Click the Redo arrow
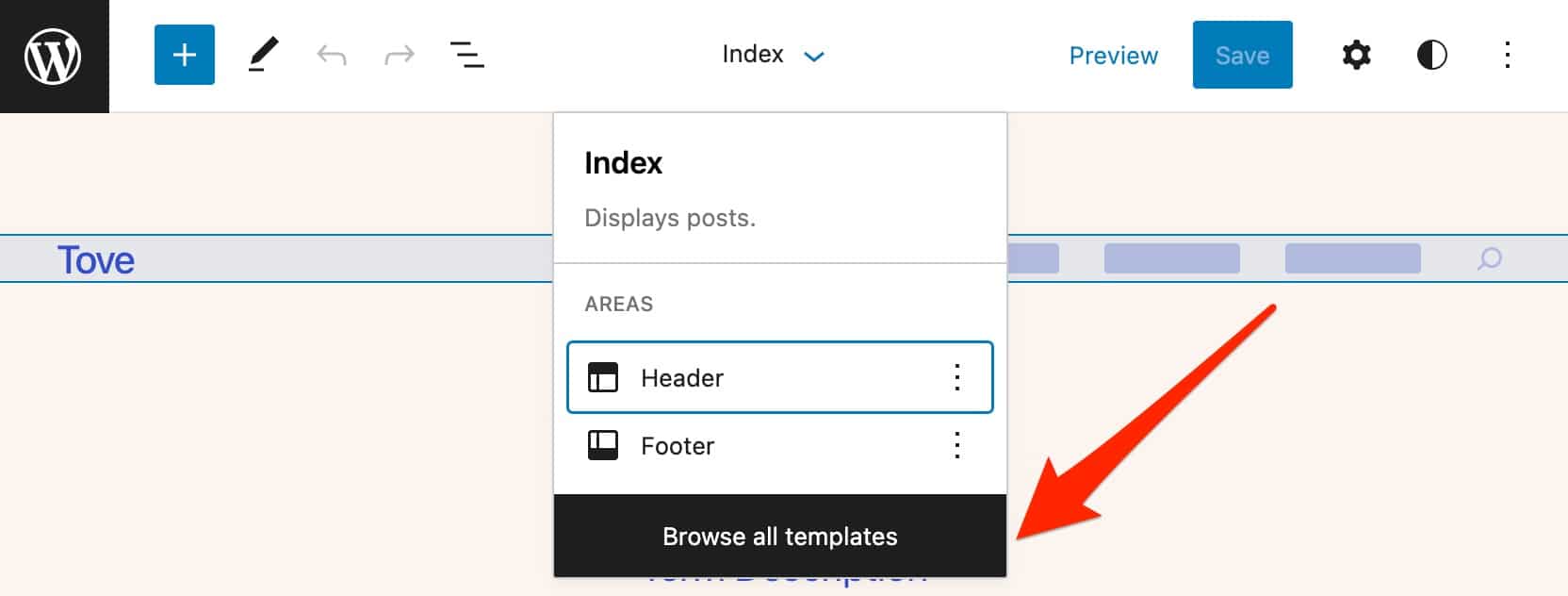1568x596 pixels. coord(400,56)
